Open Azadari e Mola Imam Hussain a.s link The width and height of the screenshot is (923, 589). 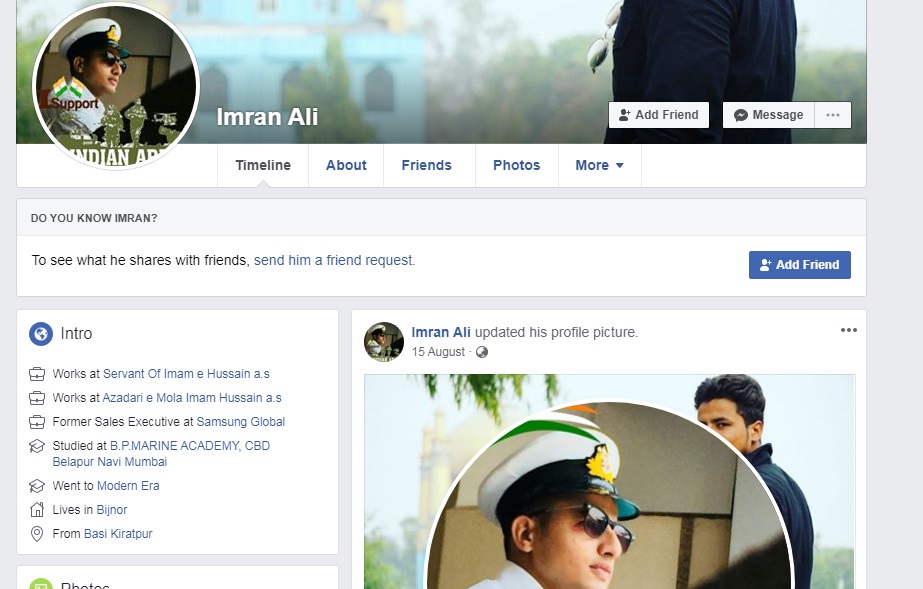pyautogui.click(x=192, y=398)
